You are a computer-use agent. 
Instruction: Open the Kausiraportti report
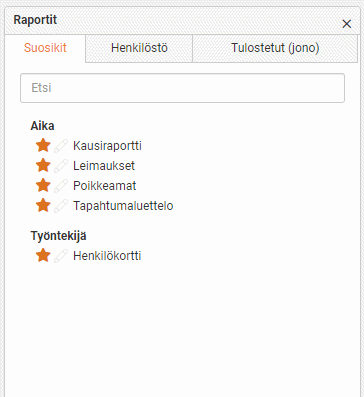[x=107, y=146]
